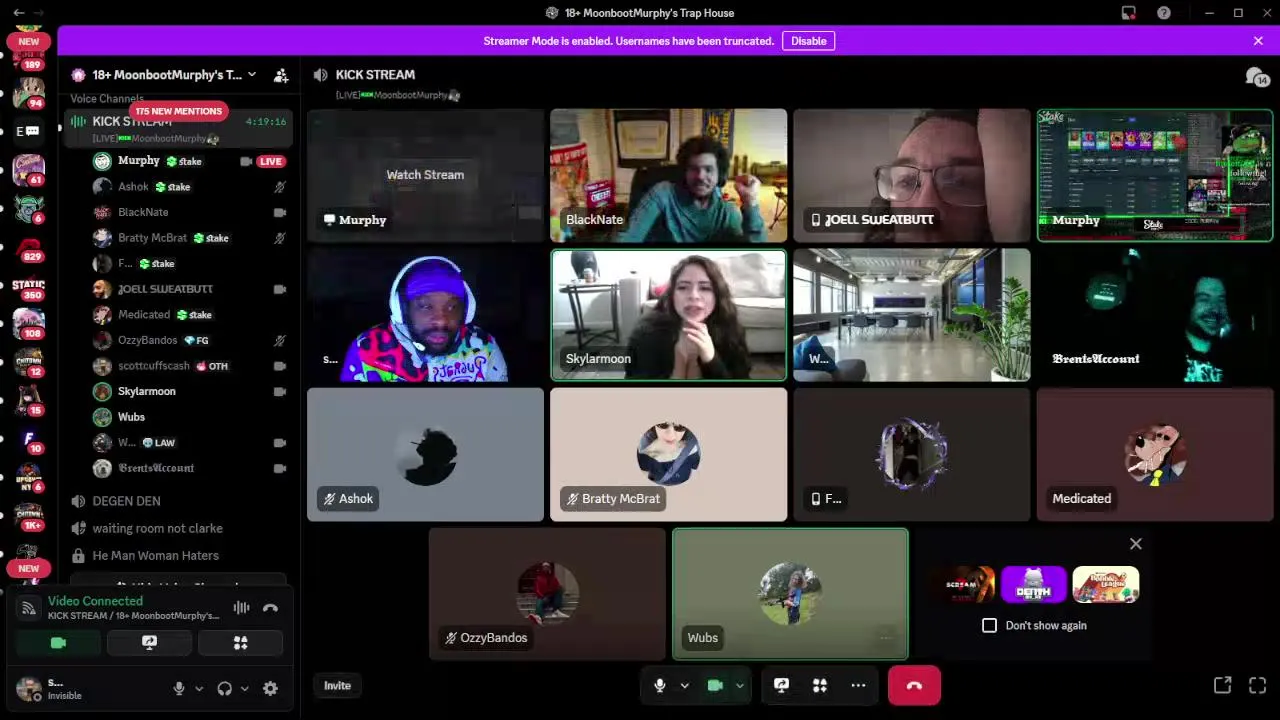This screenshot has height=720, width=1280.
Task: Launch the Scream activity thumbnail
Action: [964, 584]
